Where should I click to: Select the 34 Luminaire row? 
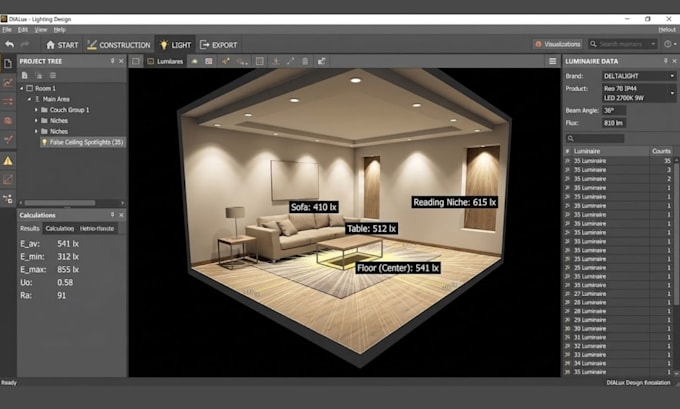pos(618,363)
